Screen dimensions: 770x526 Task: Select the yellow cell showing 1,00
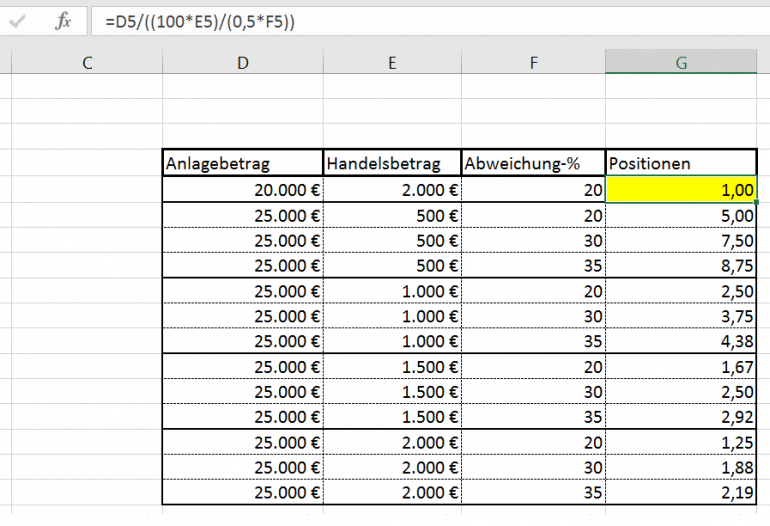point(681,190)
